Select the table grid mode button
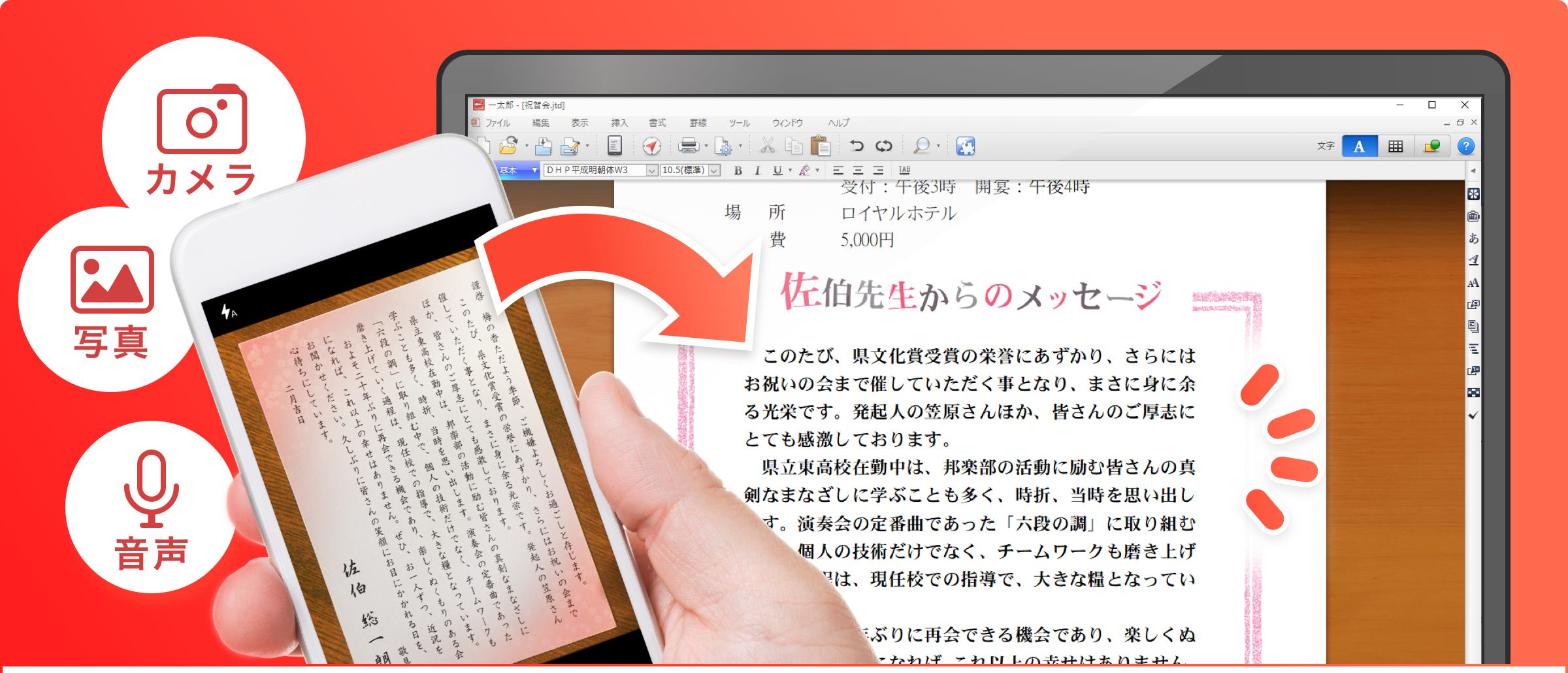The width and height of the screenshot is (1568, 673). click(x=1396, y=146)
